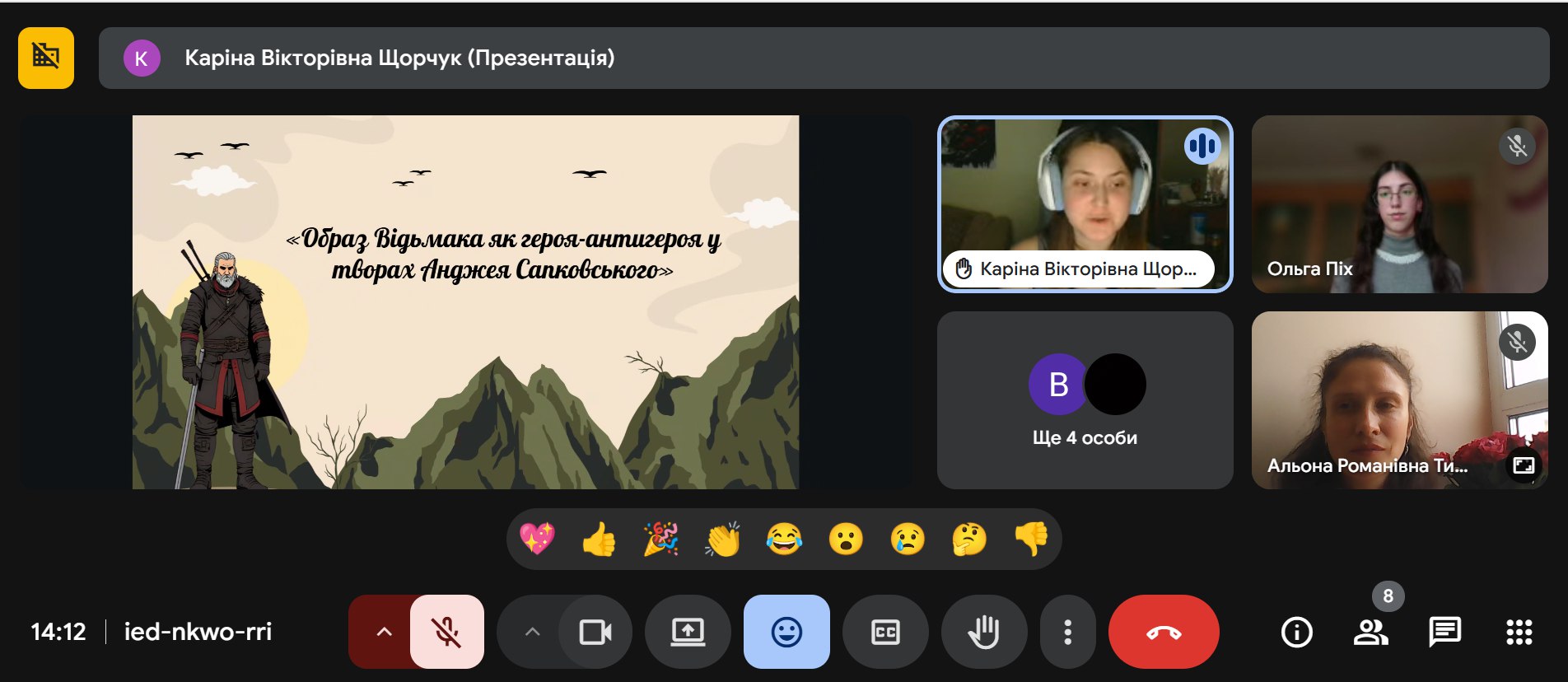Start presenting your screen
This screenshot has width=1568, height=682.
688,632
